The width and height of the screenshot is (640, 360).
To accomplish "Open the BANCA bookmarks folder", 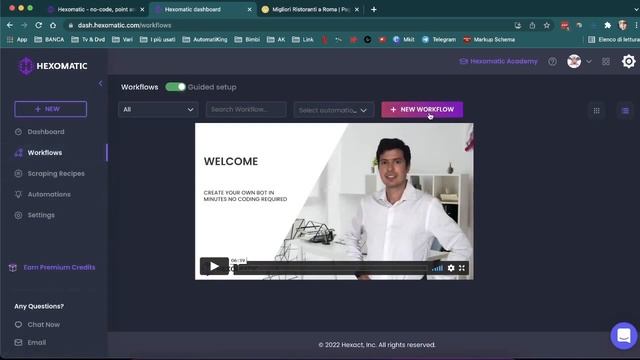I will point(49,40).
